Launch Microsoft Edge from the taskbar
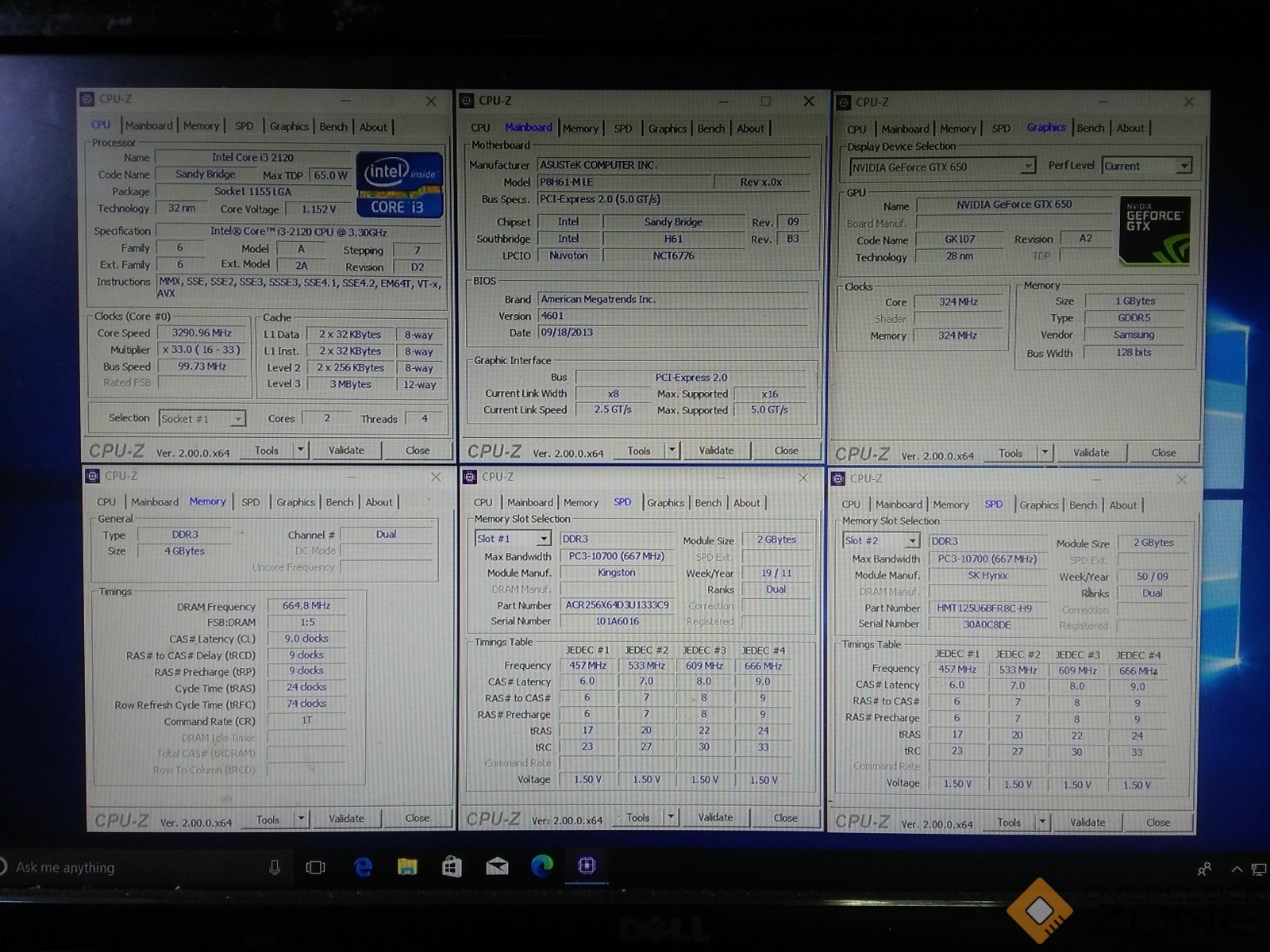This screenshot has height=952, width=1270. (x=542, y=866)
